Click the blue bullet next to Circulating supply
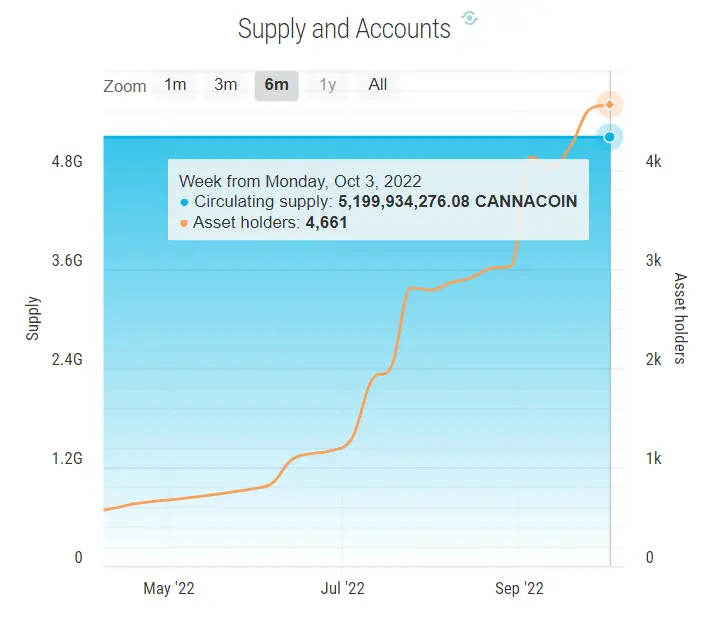The image size is (707, 627). click(x=184, y=202)
